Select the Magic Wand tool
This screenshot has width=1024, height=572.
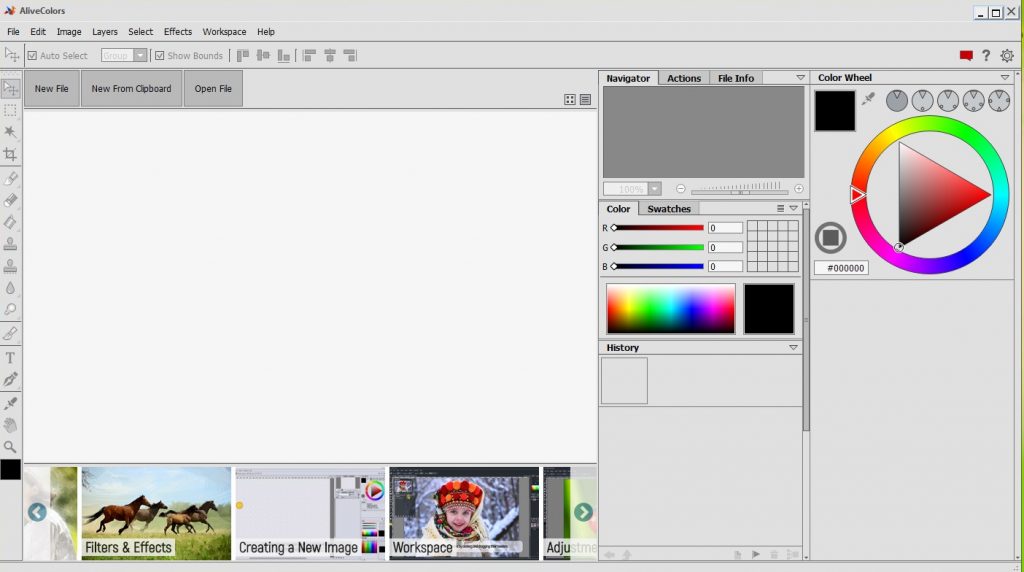[x=11, y=132]
